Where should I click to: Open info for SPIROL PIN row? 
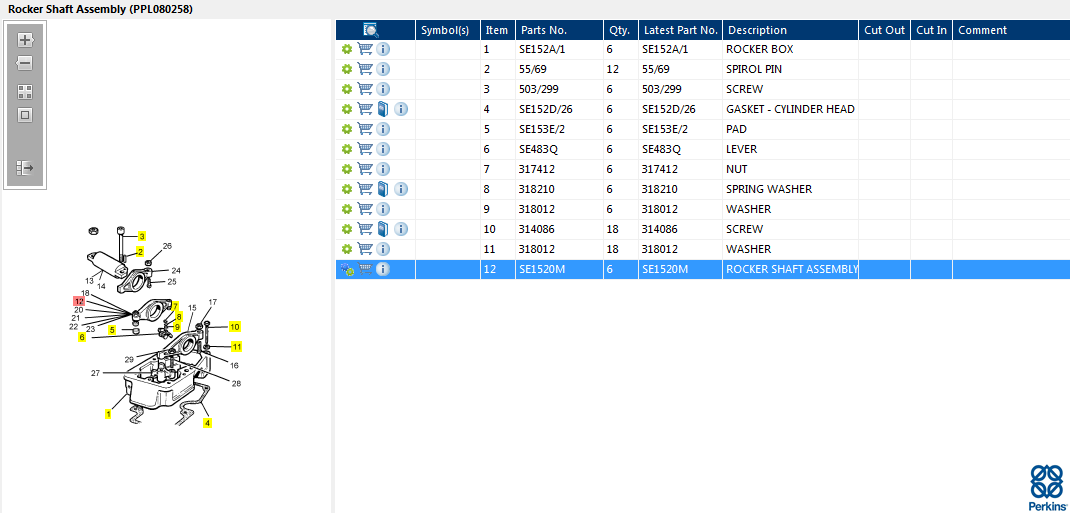coord(383,69)
